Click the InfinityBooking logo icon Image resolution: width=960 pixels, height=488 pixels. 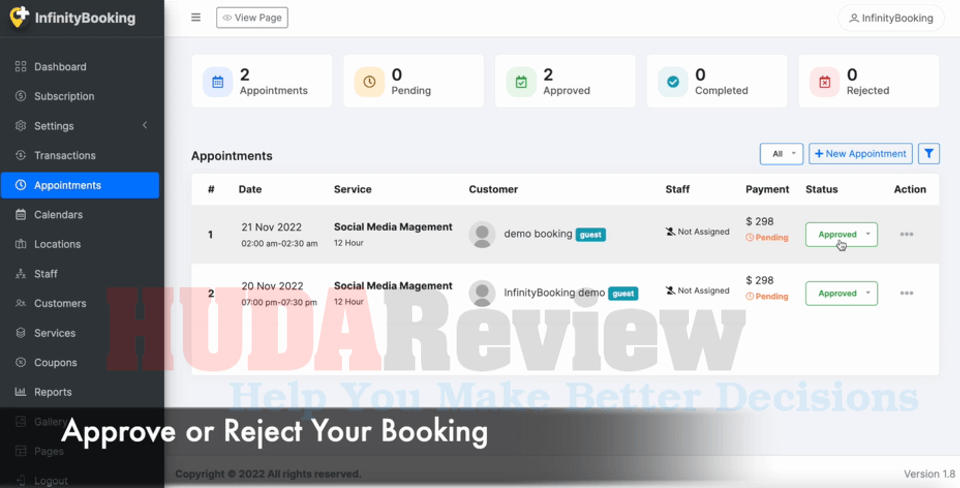click(19, 17)
